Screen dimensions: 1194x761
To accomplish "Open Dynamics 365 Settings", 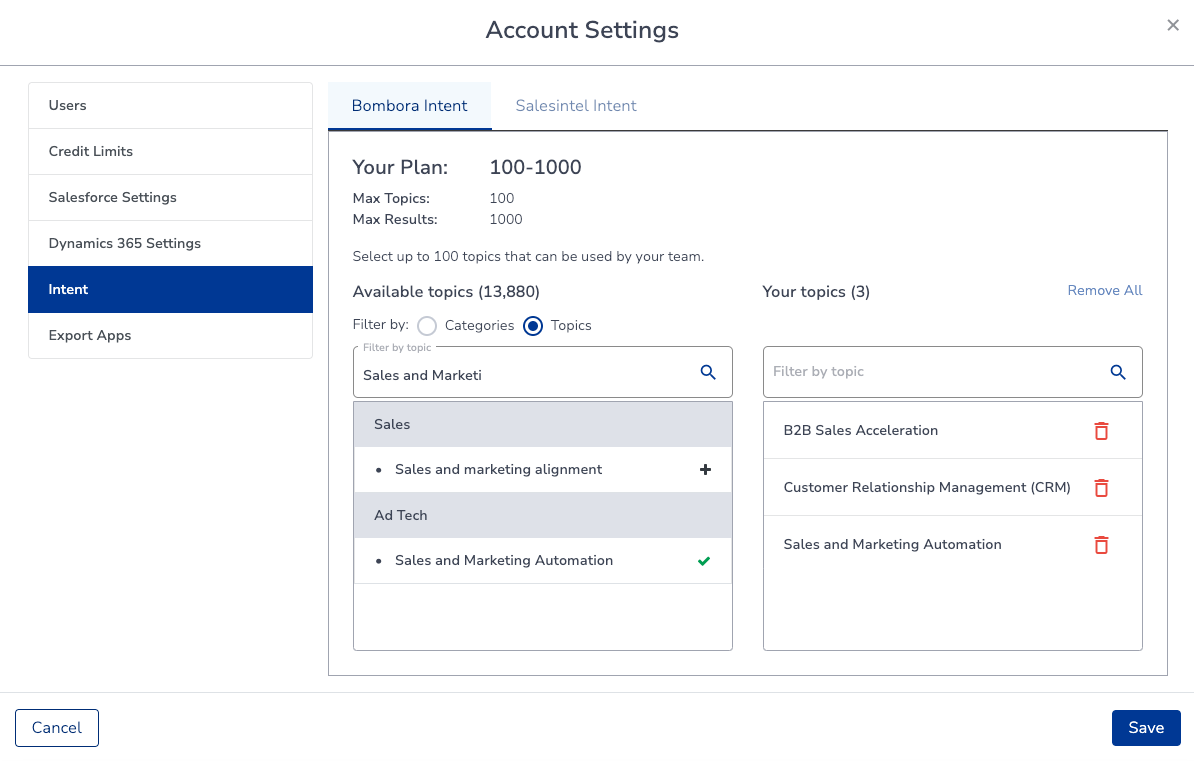I will (171, 244).
